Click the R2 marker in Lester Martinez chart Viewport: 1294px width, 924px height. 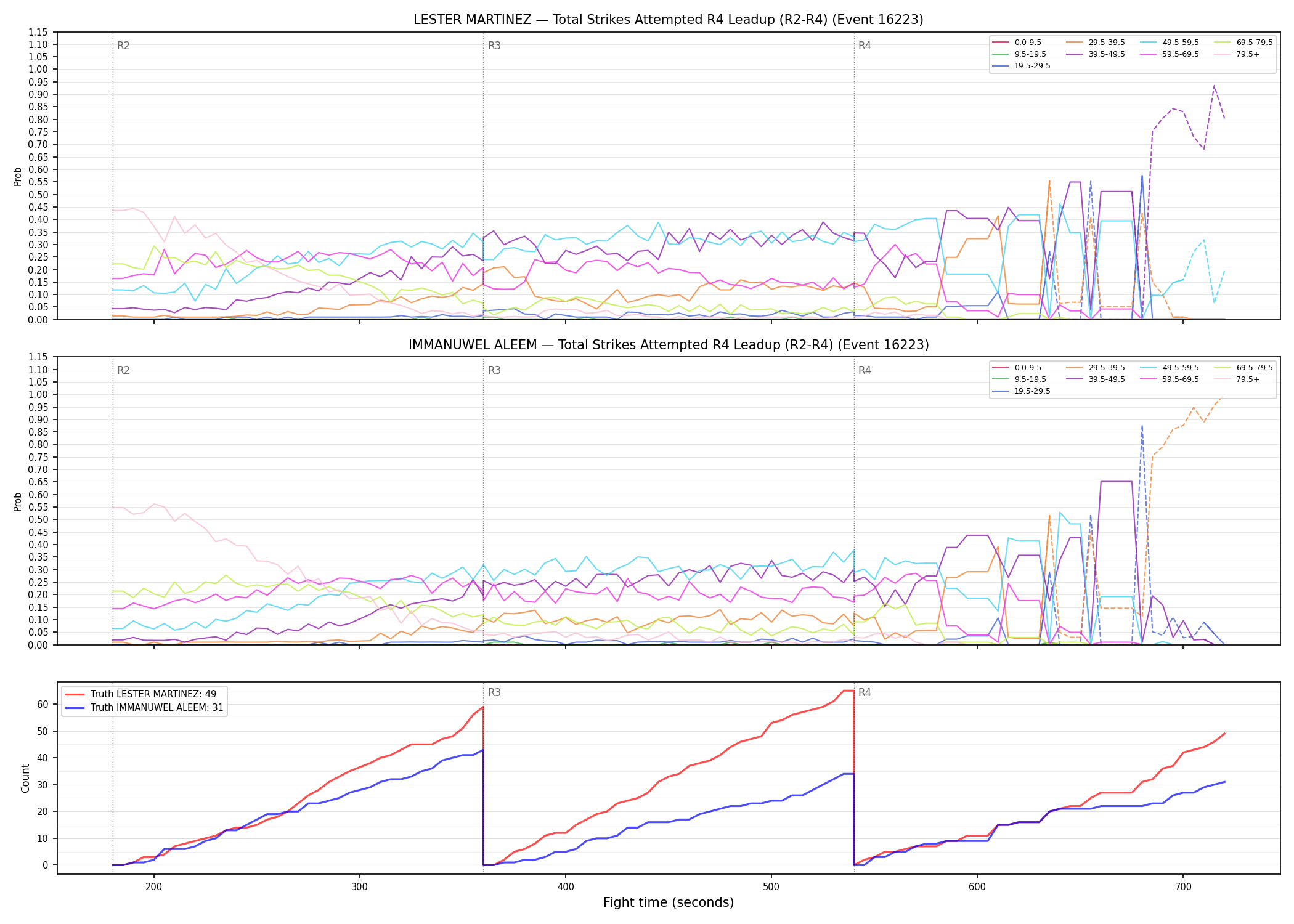(123, 46)
